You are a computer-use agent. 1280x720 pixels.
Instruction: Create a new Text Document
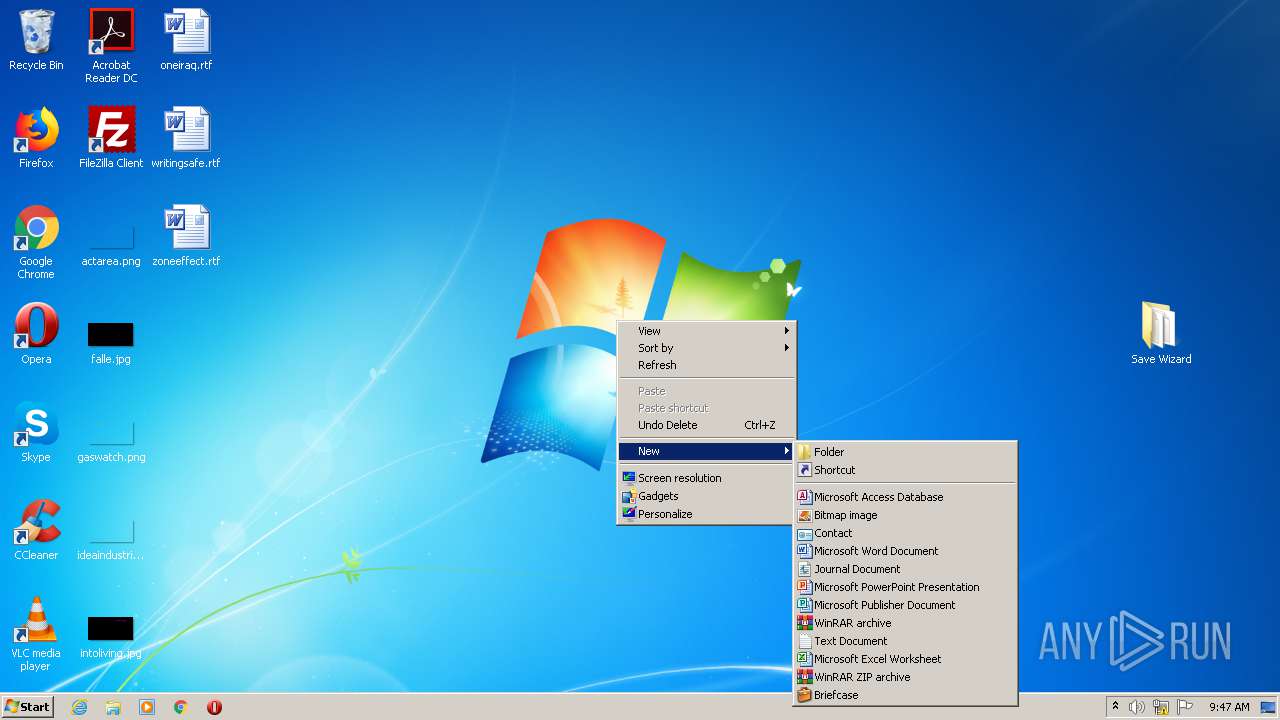click(x=905, y=641)
